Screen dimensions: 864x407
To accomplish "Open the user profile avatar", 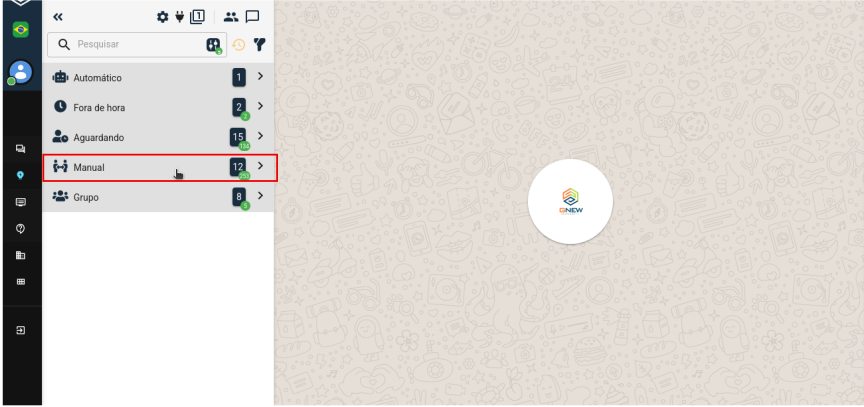I will click(21, 72).
